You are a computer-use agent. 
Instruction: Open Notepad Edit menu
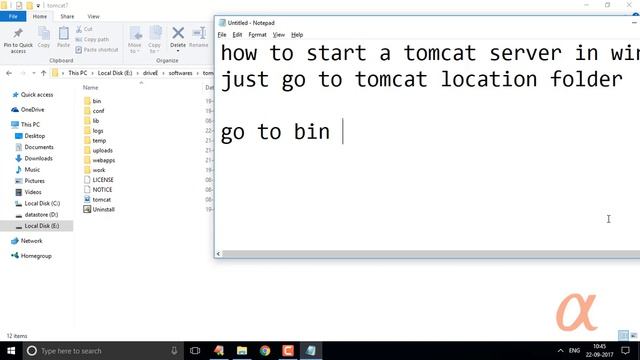237,35
